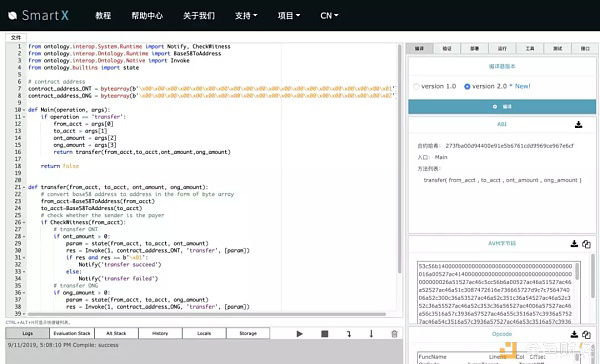Copy the Opcode listing via copy icon

(x=586, y=334)
